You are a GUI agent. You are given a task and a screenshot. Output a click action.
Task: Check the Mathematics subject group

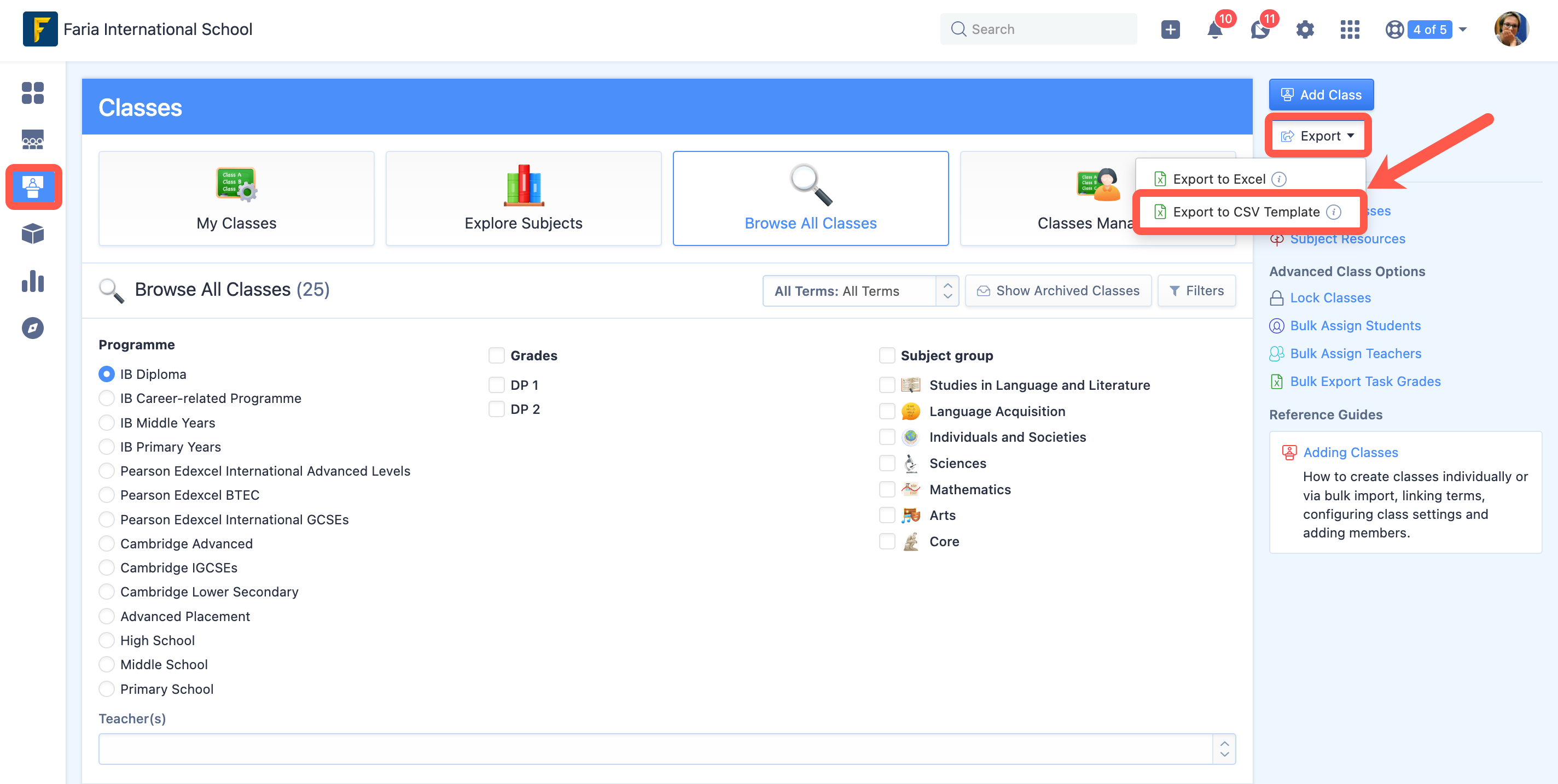[x=887, y=489]
